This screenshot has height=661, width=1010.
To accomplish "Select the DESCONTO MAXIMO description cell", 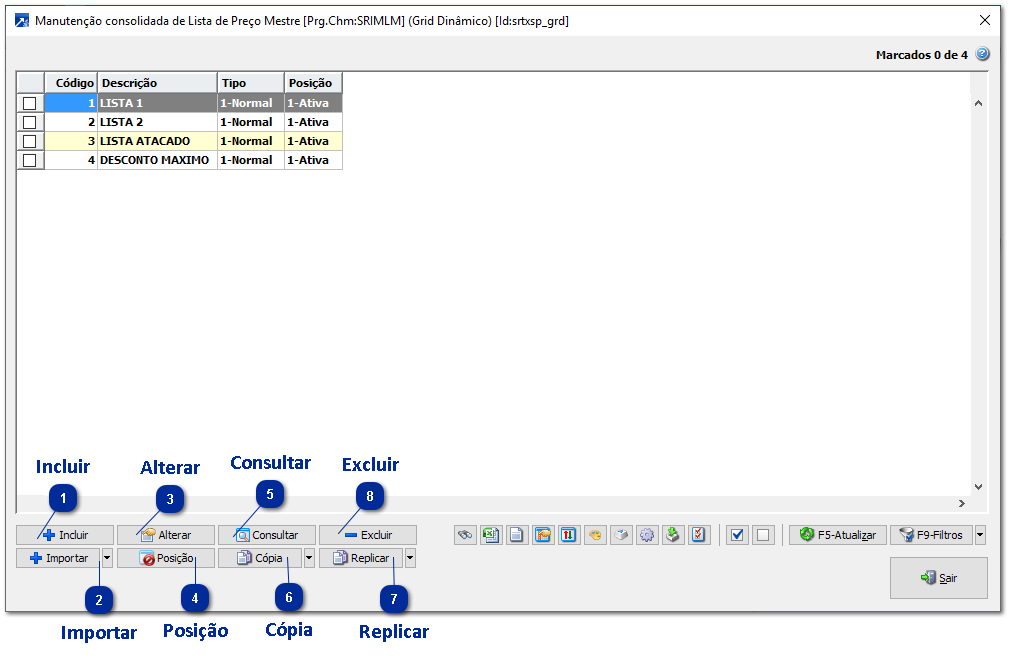I will [157, 160].
